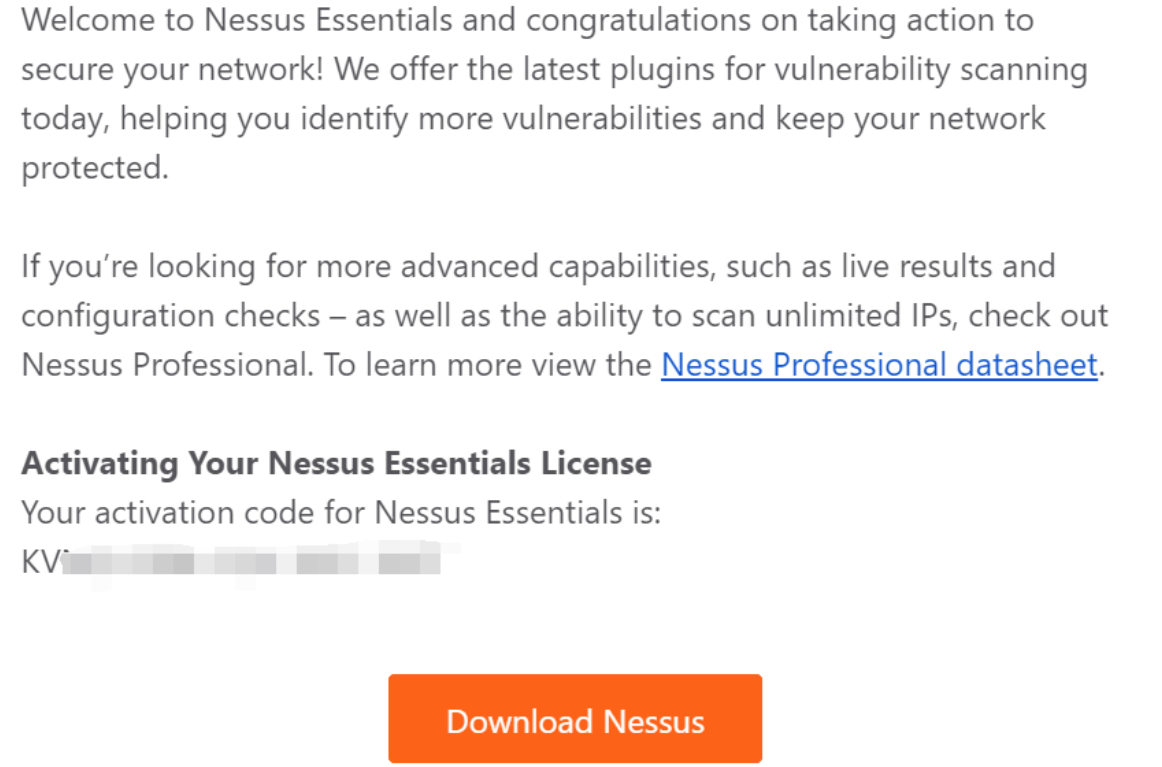Image resolution: width=1162 pixels, height=767 pixels.
Task: Click the "secure your network!" text
Action: [x=172, y=69]
